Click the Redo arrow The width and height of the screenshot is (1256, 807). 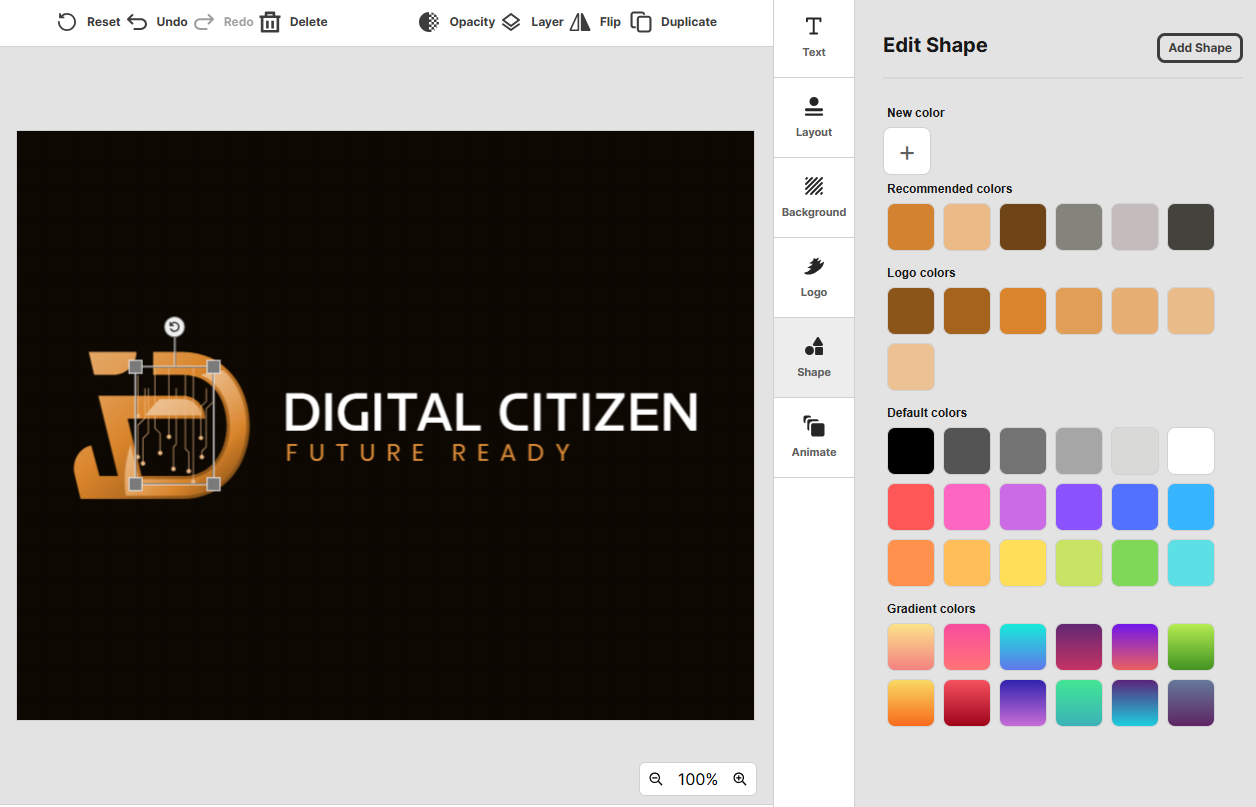click(x=204, y=22)
